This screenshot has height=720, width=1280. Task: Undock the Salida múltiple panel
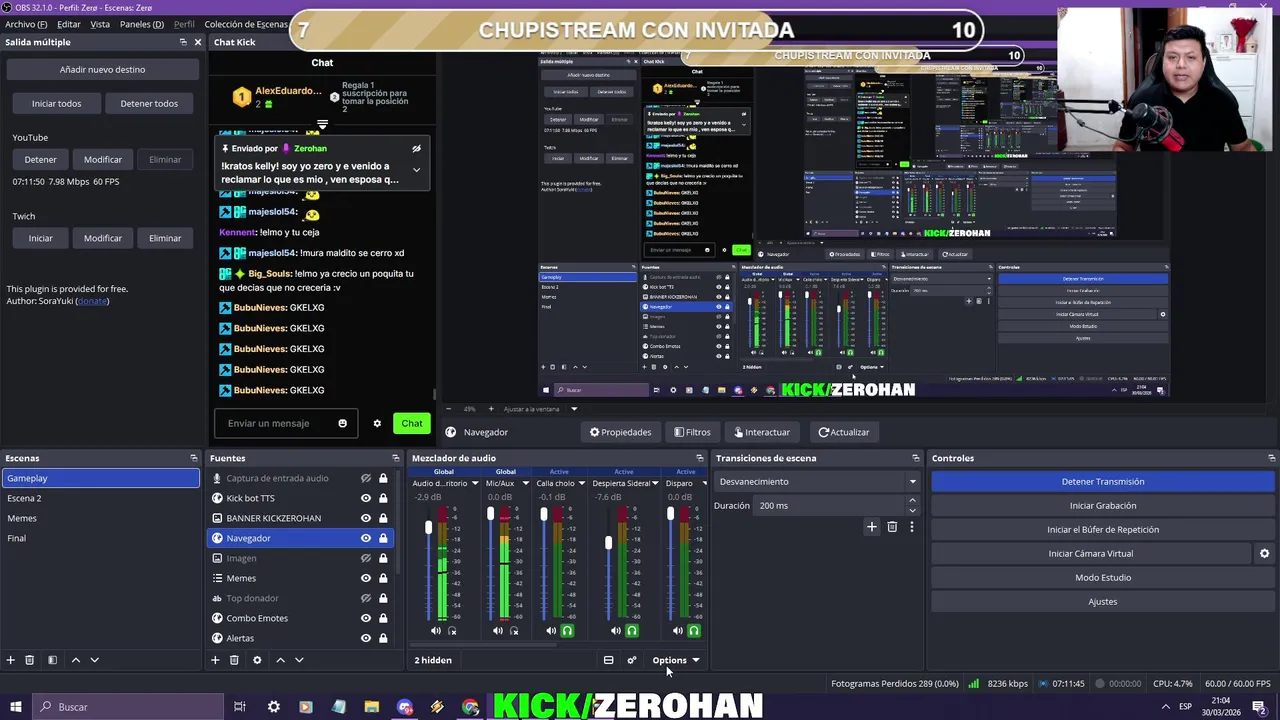183,42
